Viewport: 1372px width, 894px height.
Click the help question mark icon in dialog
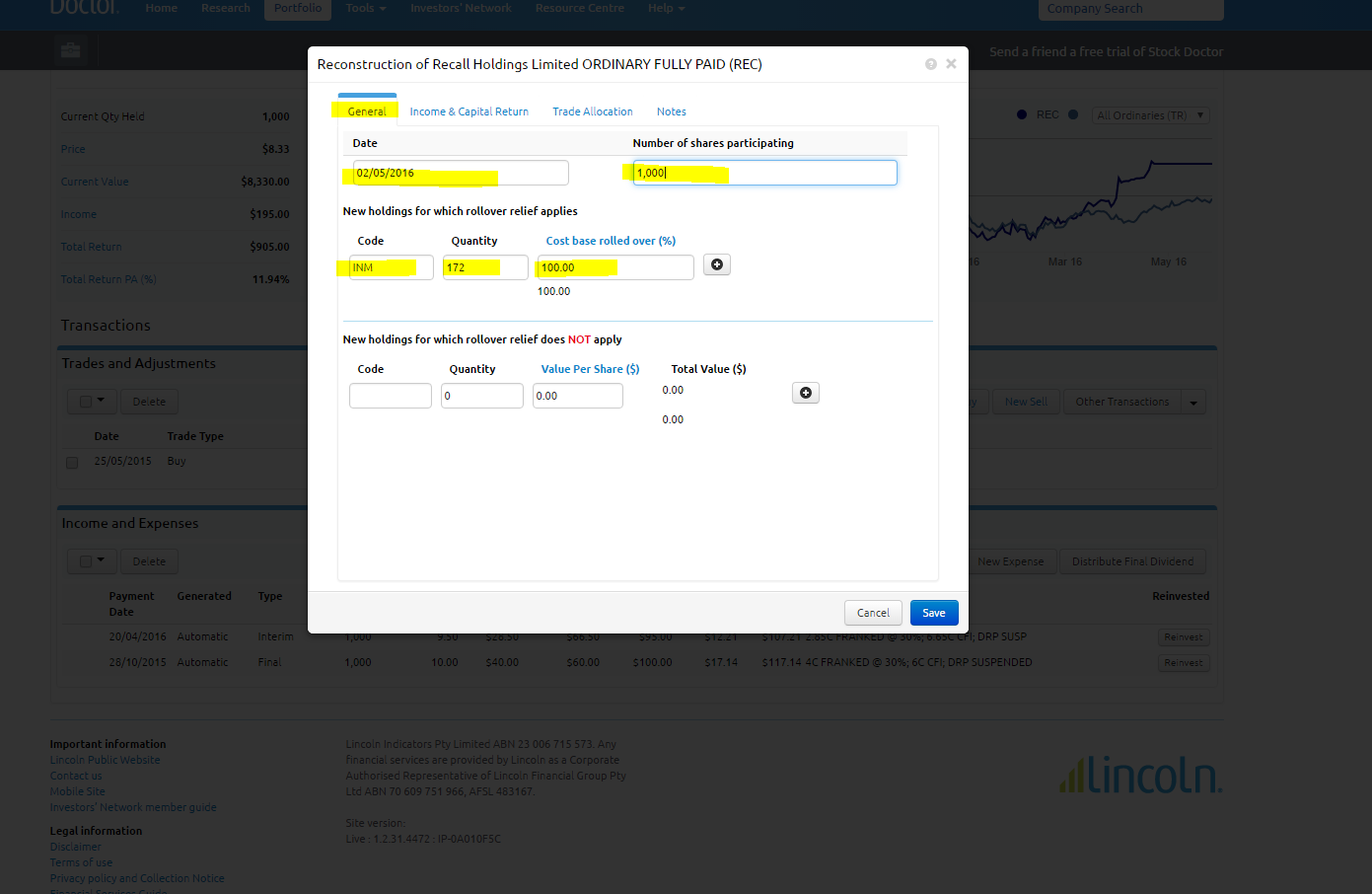[930, 64]
